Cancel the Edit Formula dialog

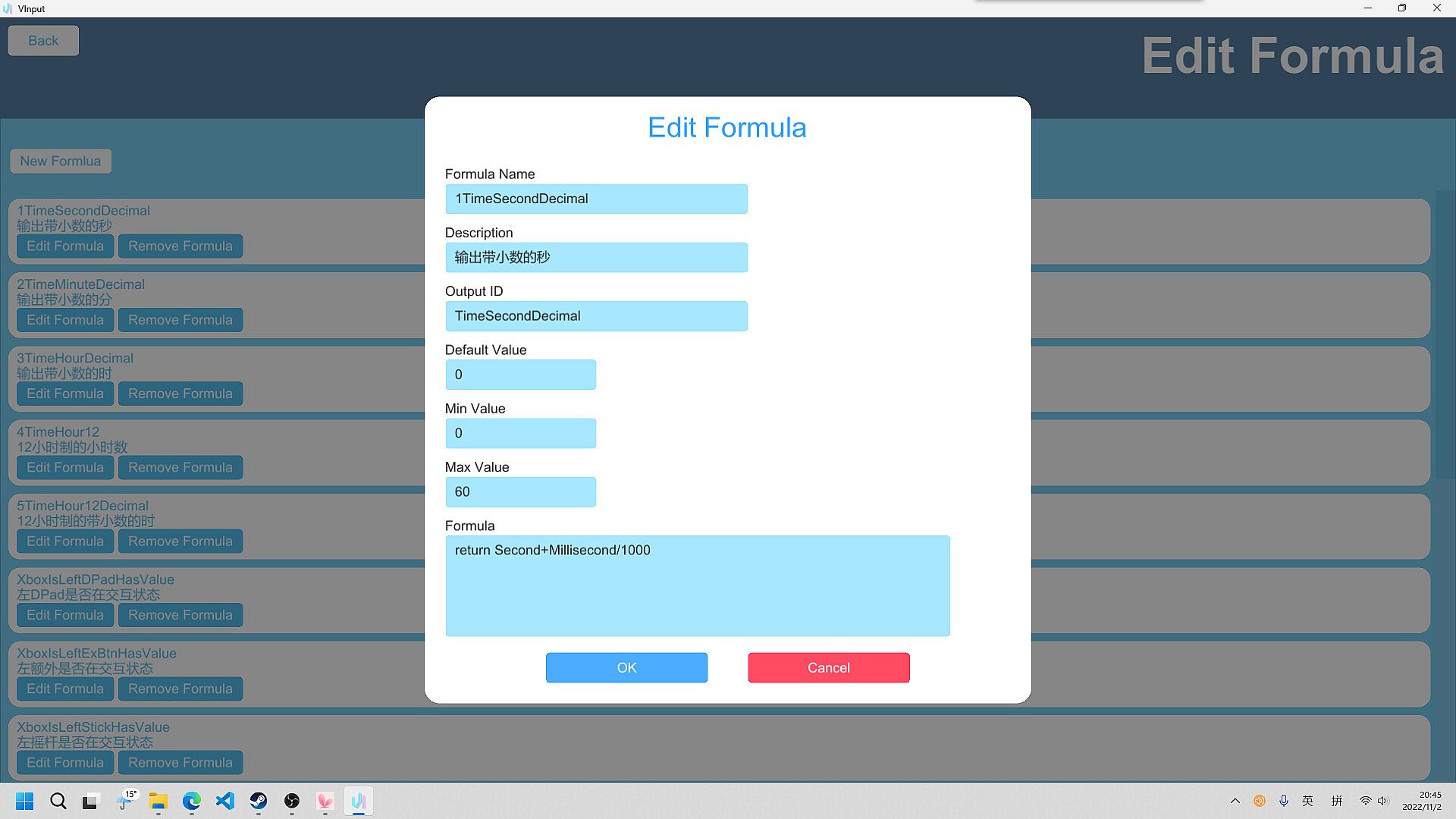click(x=828, y=667)
